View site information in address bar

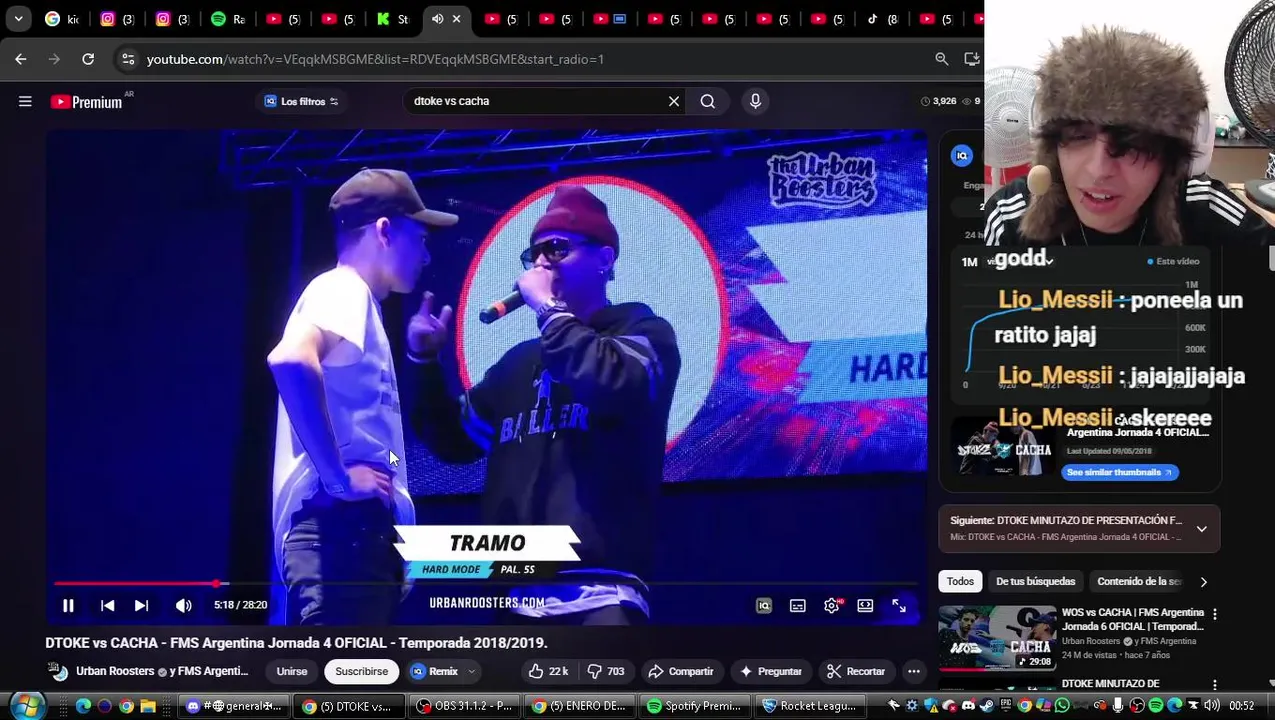pos(128,59)
